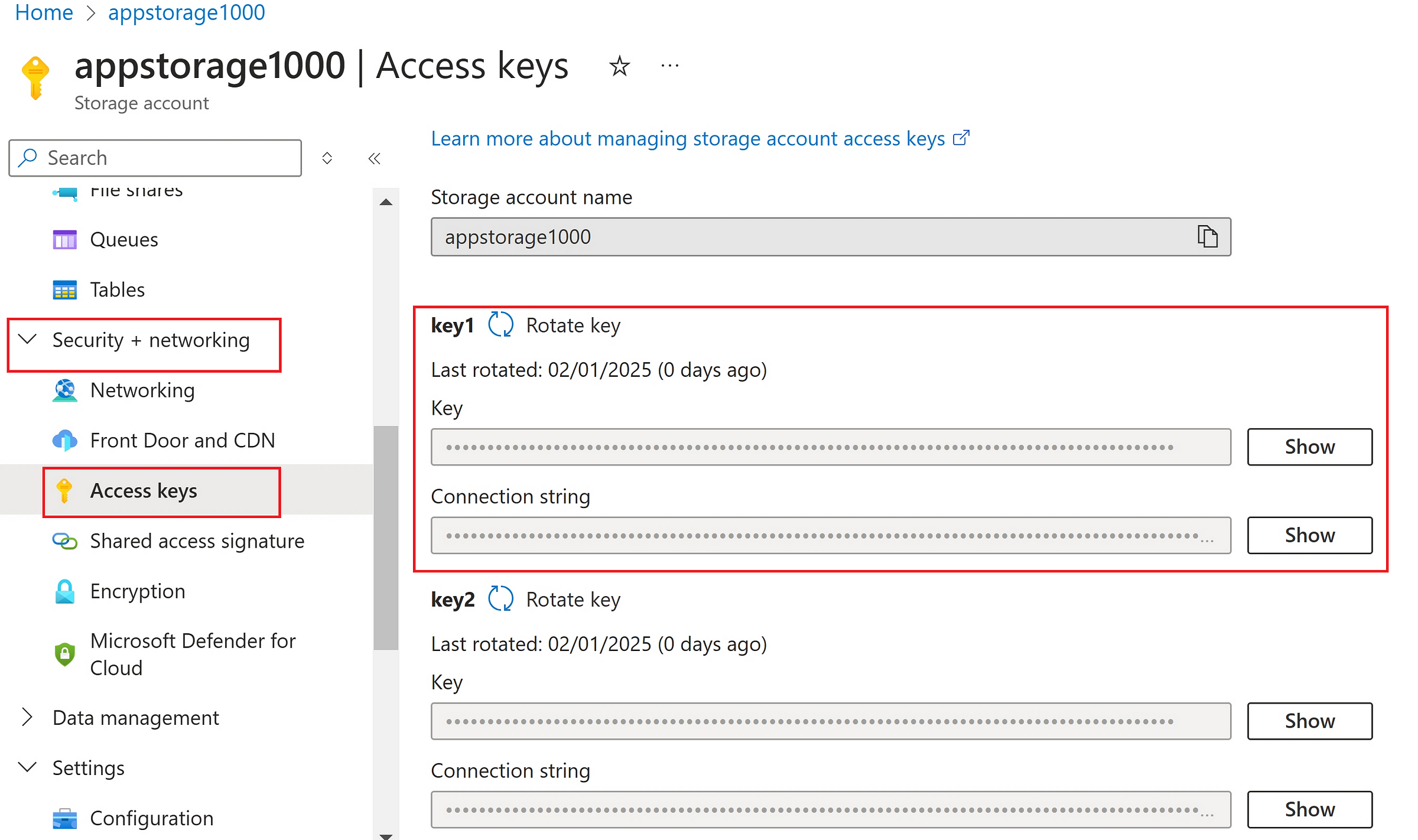1418x840 pixels.
Task: Click the Queues icon in the sidebar
Action: 65,239
